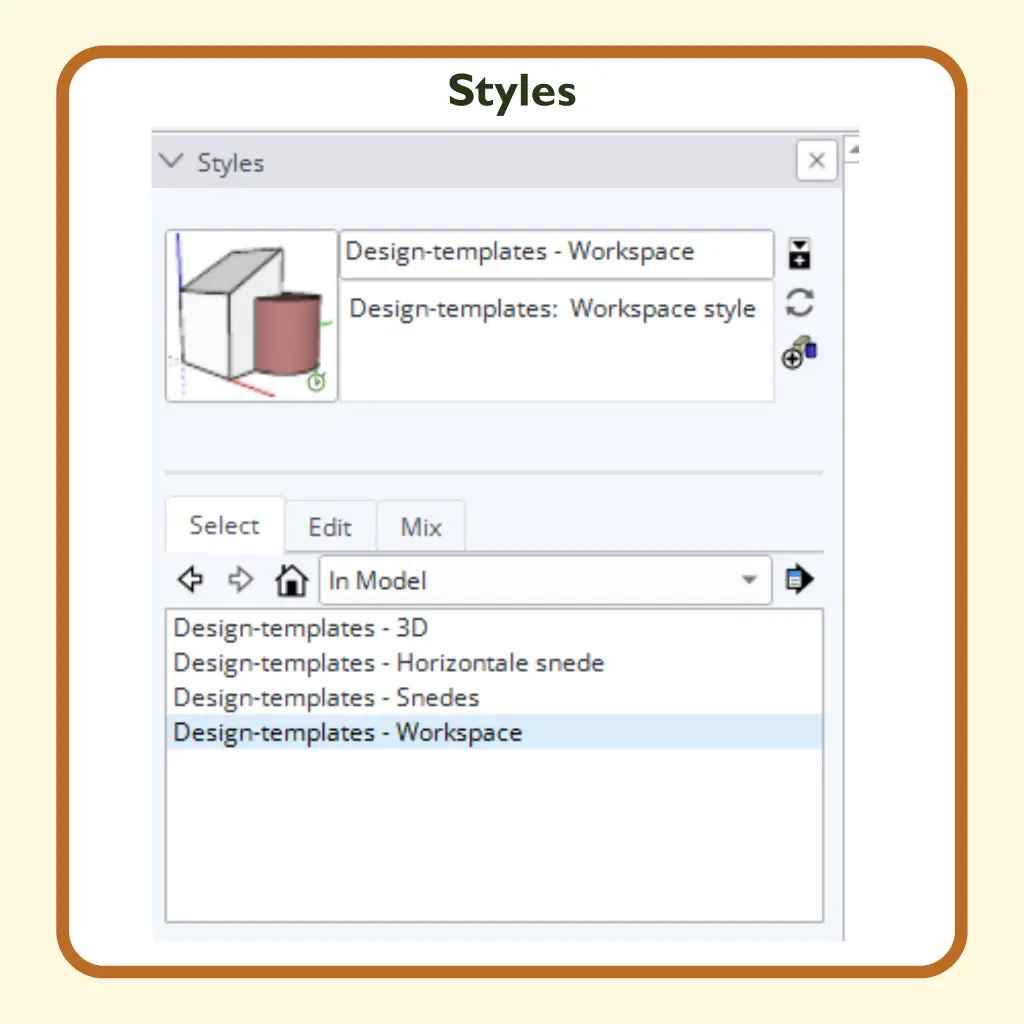Open the Details menu arrow icon

[x=799, y=579]
